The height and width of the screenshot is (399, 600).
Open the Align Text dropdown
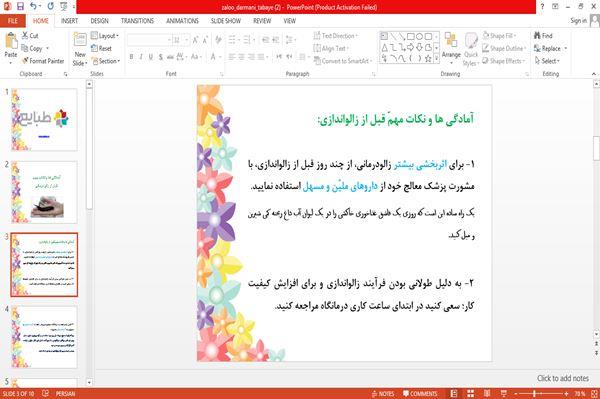click(331, 48)
